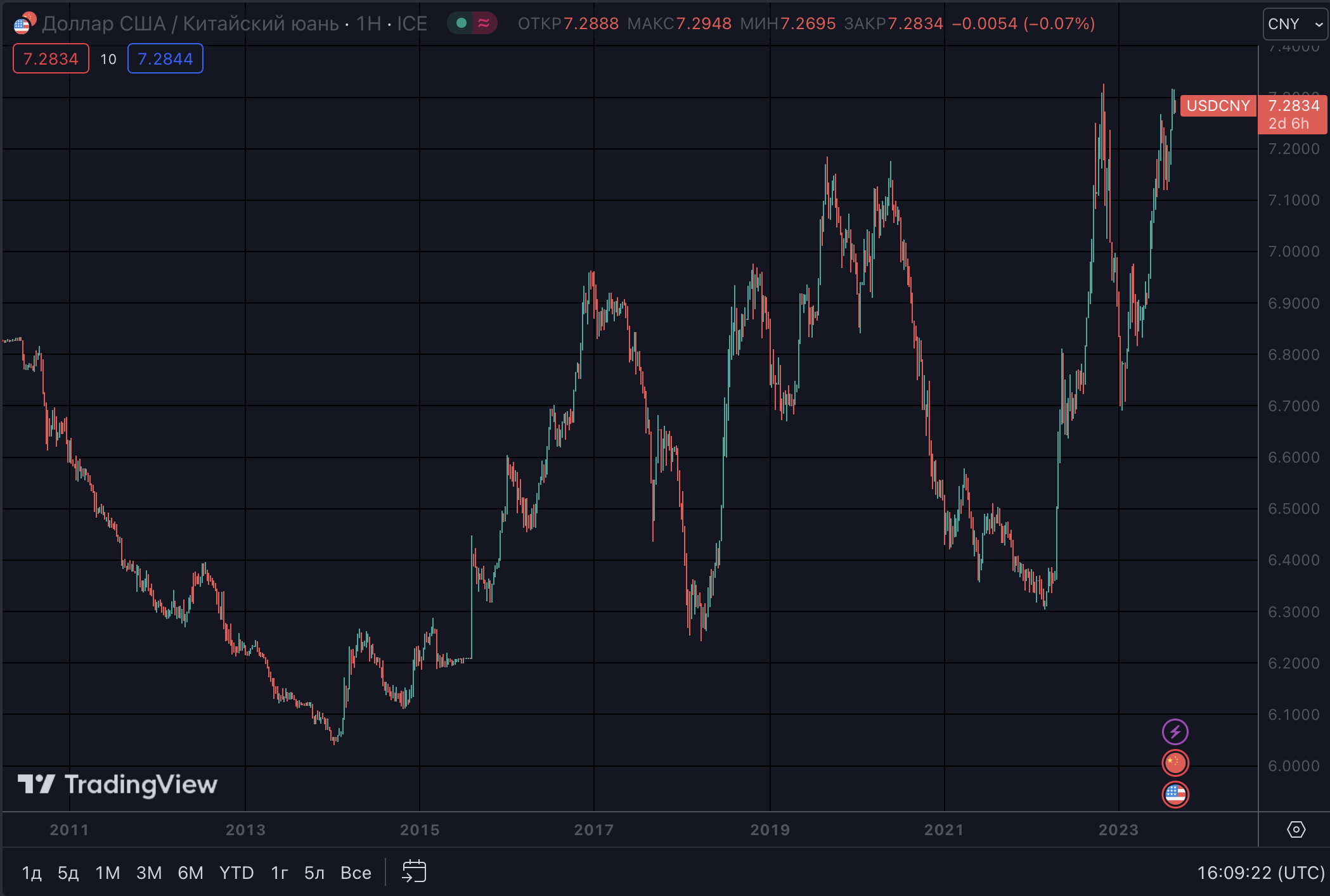Select the YTD time range
1330x896 pixels.
coord(236,873)
